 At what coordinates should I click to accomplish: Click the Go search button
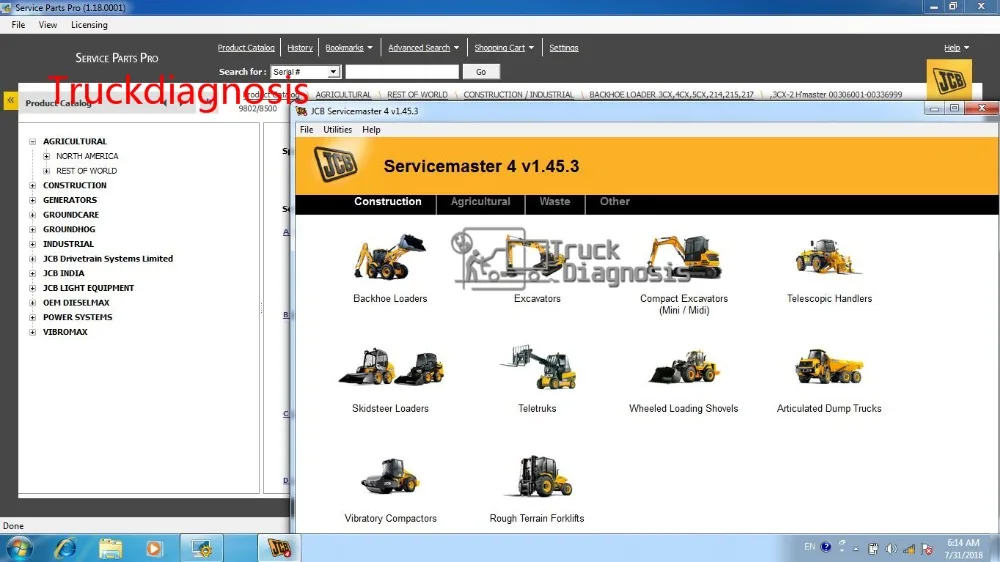(481, 72)
